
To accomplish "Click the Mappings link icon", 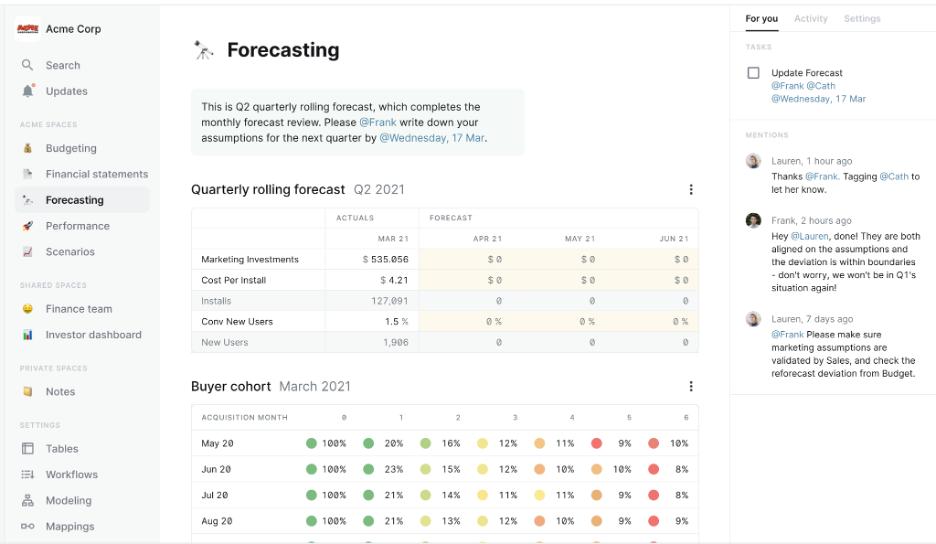I will [x=27, y=526].
